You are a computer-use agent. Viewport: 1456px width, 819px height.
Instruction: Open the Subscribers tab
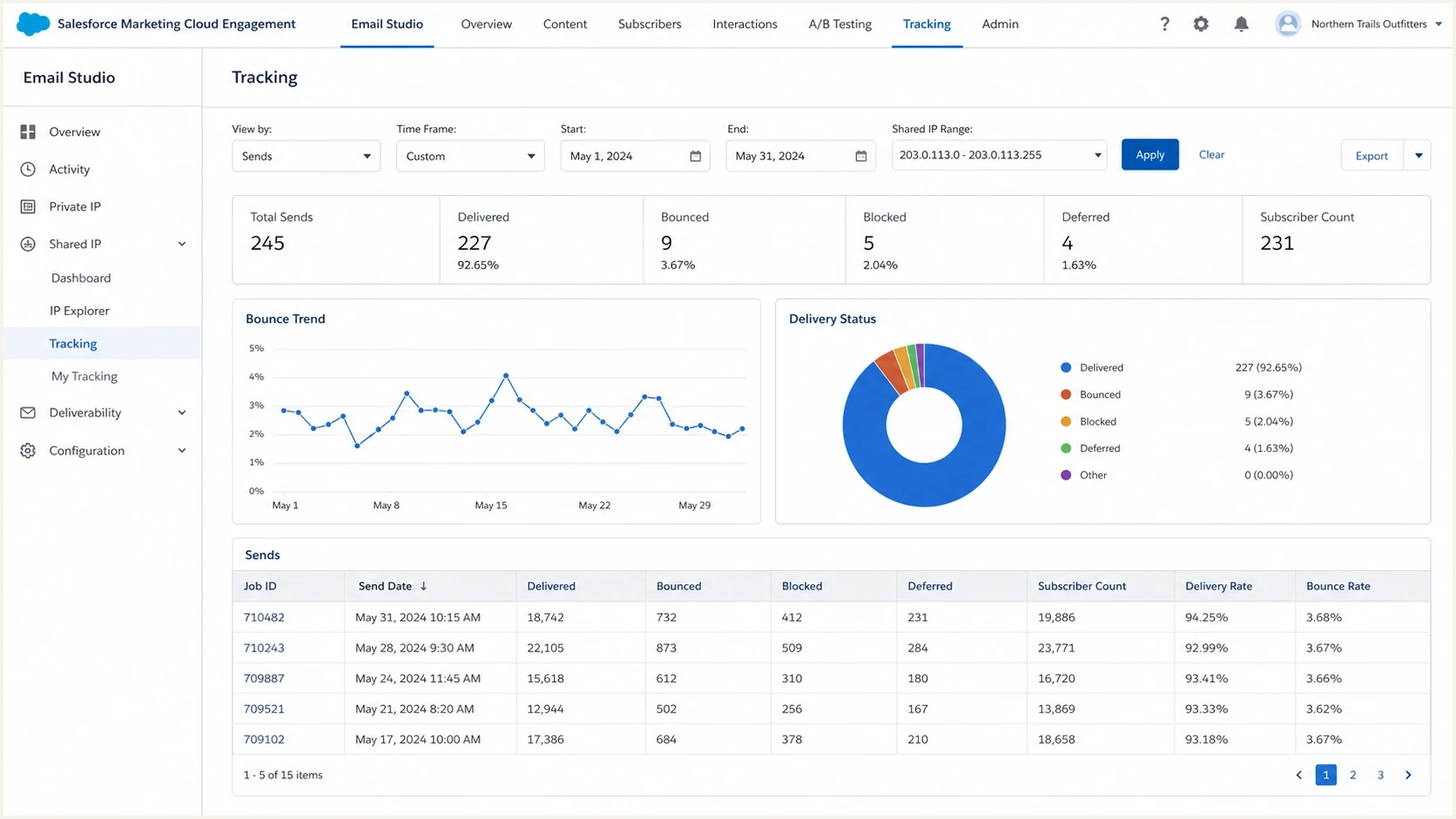tap(650, 24)
